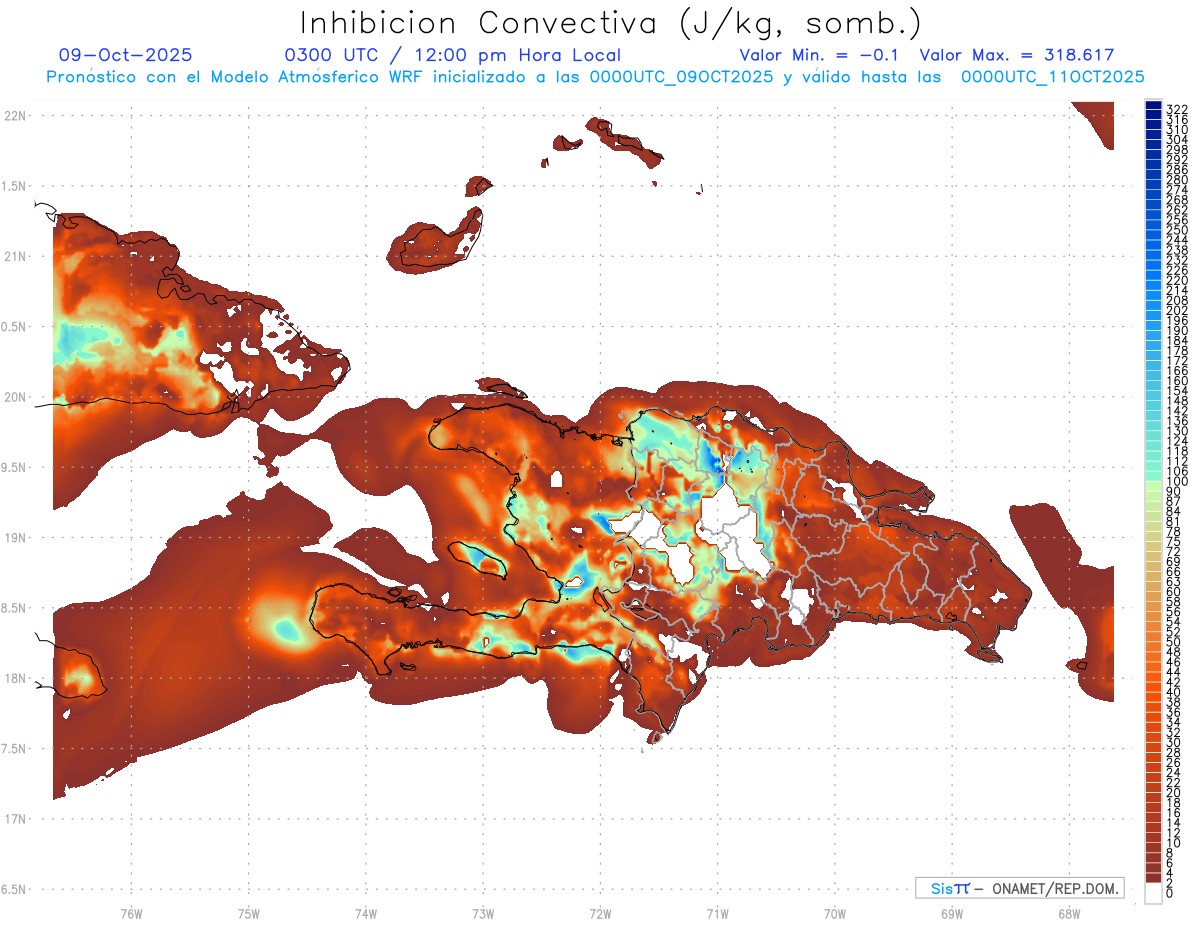The height and width of the screenshot is (927, 1200).
Task: Click the pale green 100 level on colorbar
Action: 1153,483
